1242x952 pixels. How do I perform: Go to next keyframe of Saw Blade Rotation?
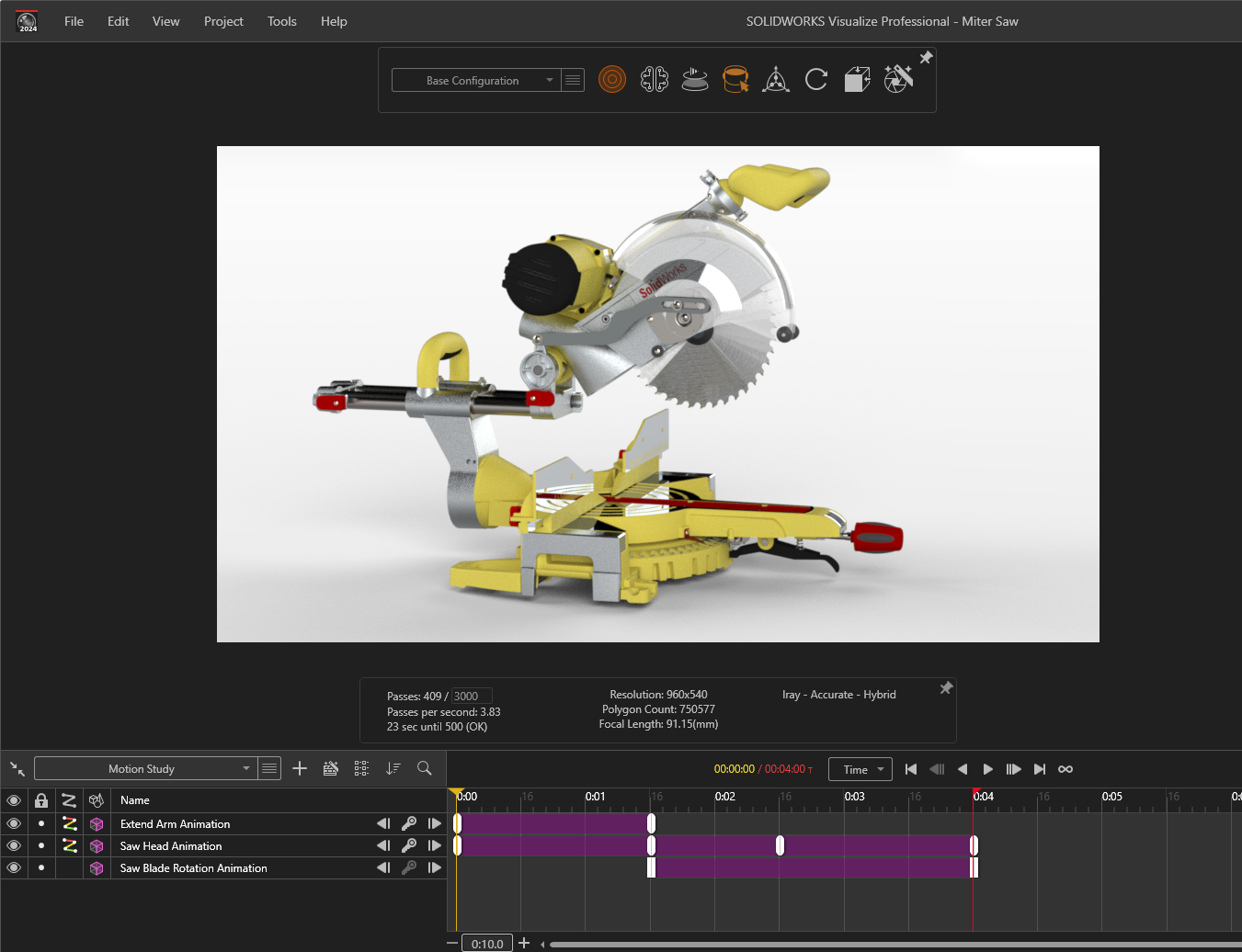coord(435,867)
